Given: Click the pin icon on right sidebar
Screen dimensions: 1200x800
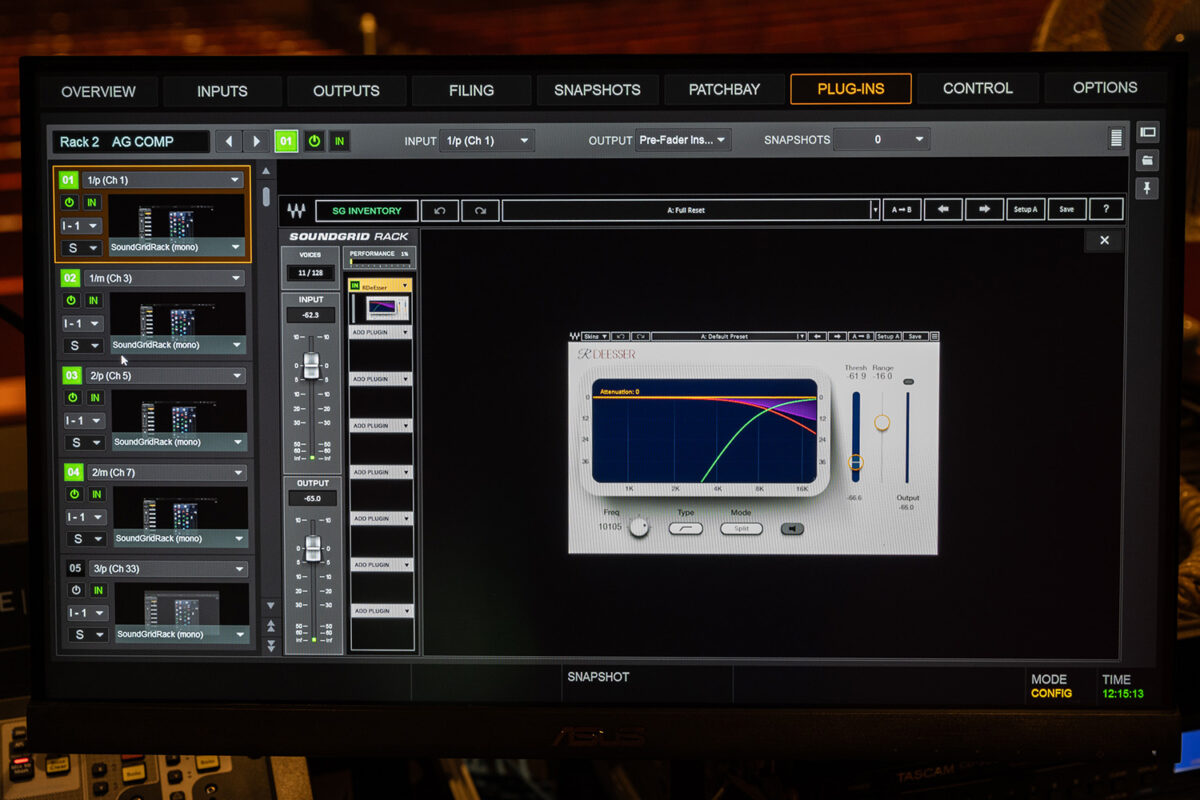Looking at the screenshot, I should (1147, 188).
